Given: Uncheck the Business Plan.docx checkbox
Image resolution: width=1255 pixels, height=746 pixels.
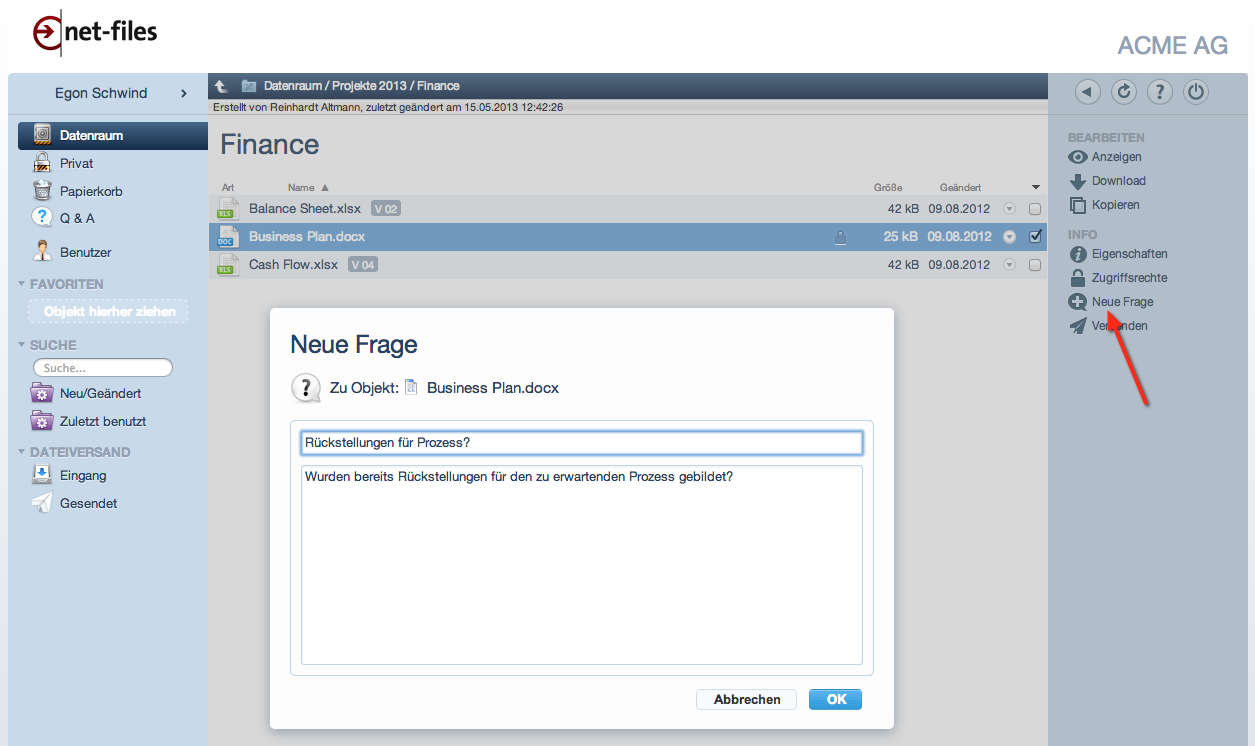Looking at the screenshot, I should [x=1035, y=237].
